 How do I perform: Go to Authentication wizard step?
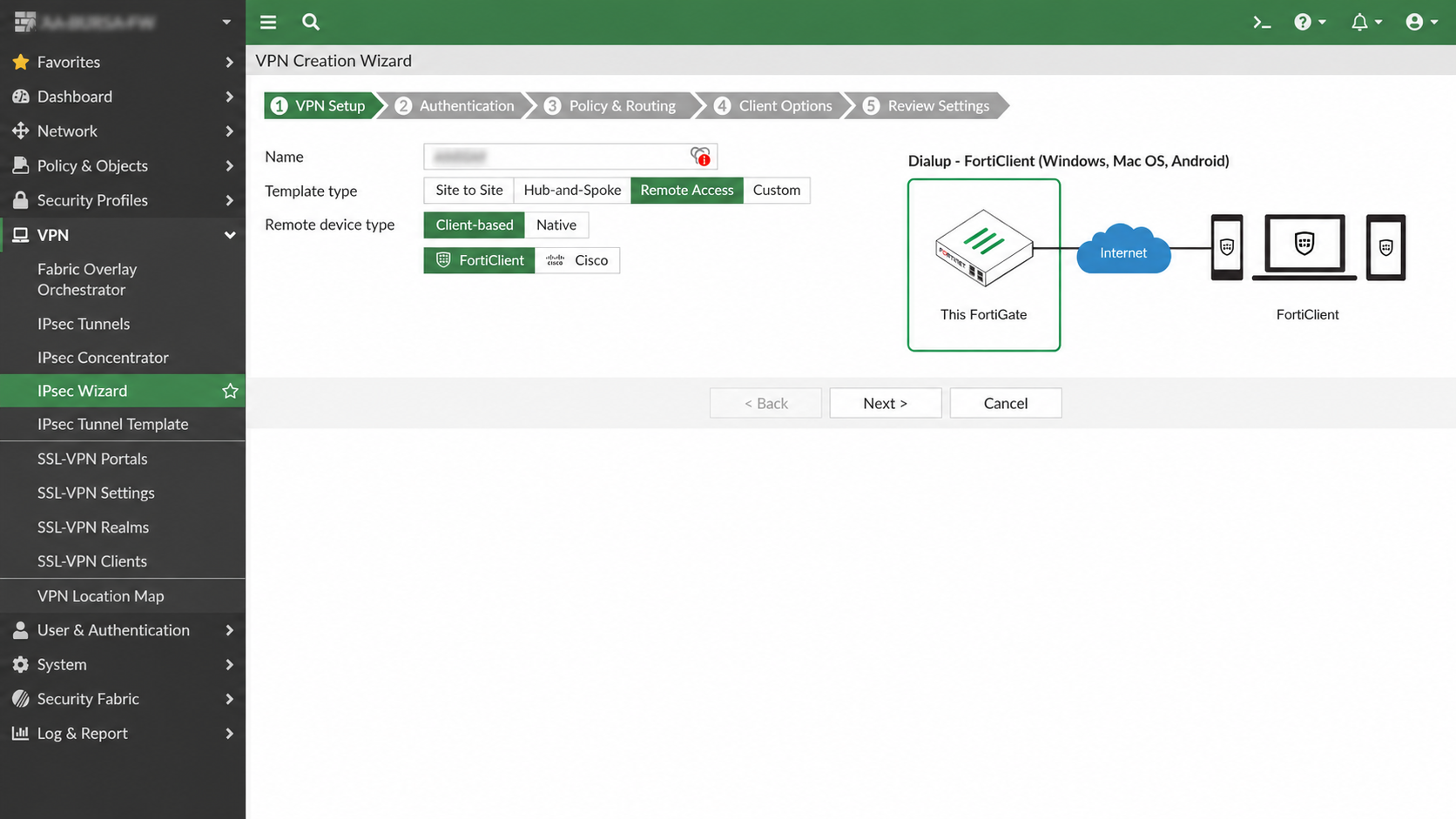click(455, 105)
